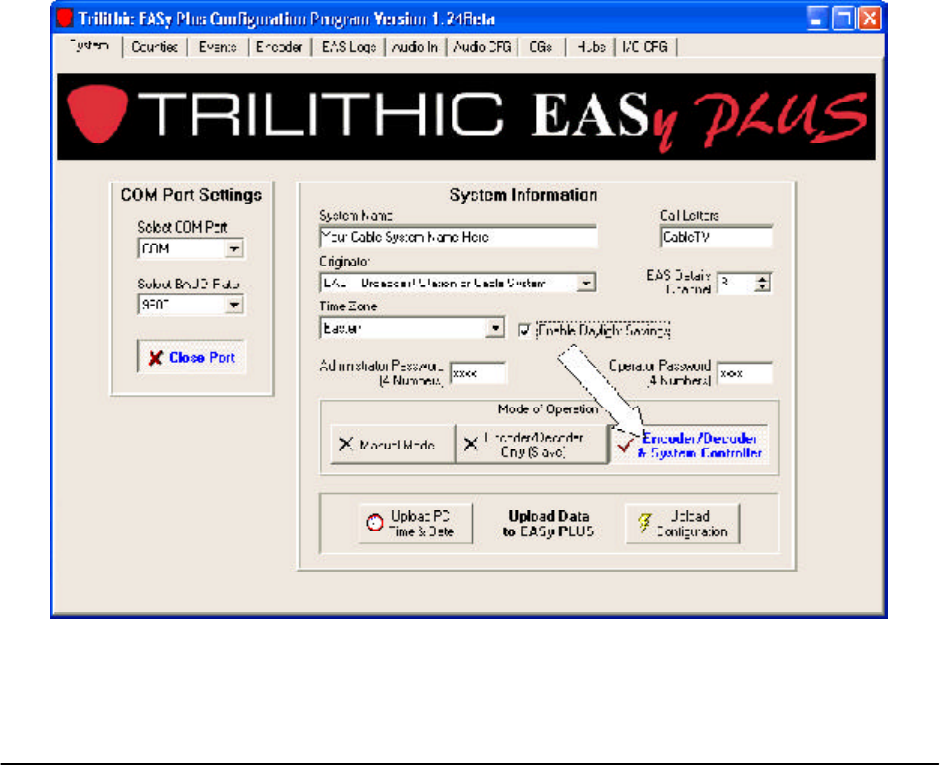Click the red Trilithic icon in title bar
Image resolution: width=940 pixels, height=765 pixels.
coord(65,18)
